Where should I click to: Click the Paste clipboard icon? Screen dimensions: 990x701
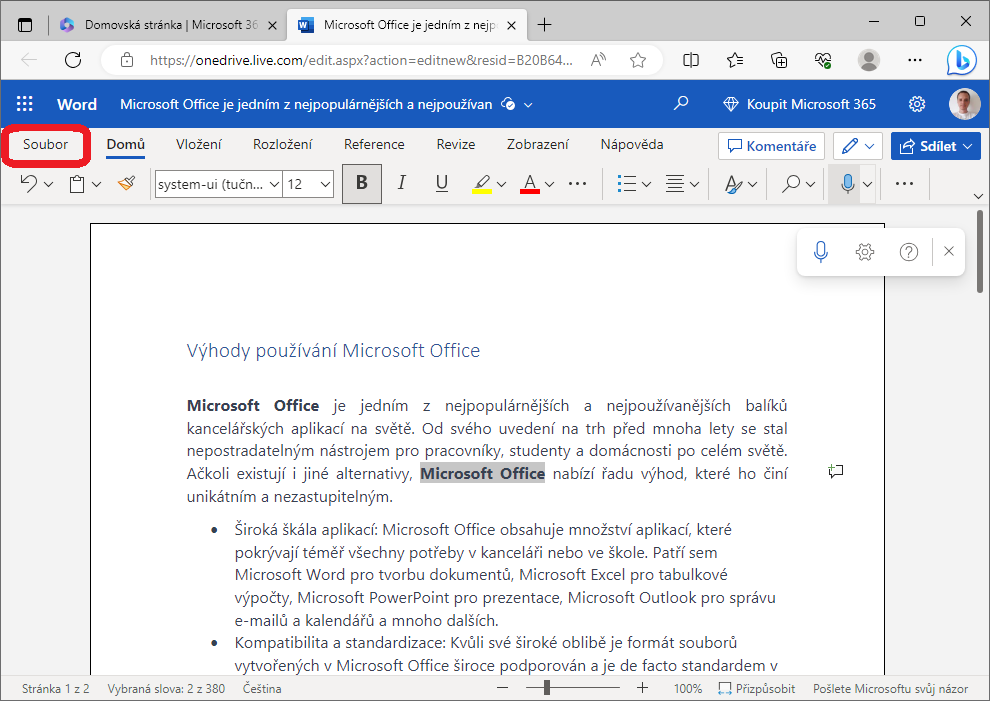click(x=77, y=184)
